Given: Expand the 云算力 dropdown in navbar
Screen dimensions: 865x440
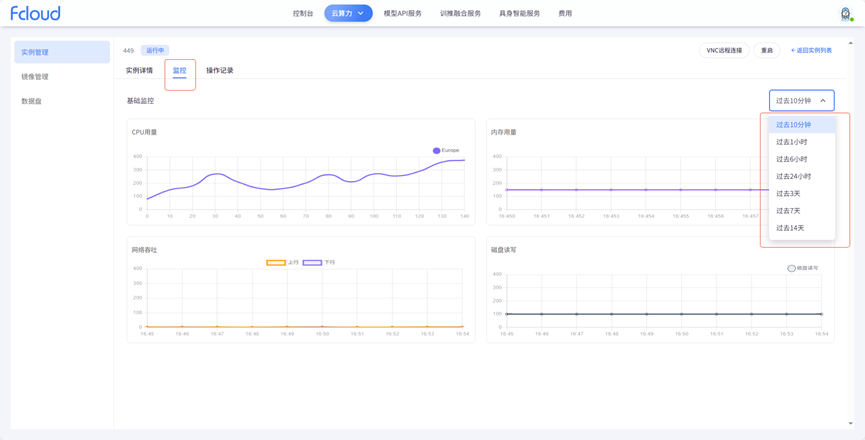Looking at the screenshot, I should tap(348, 13).
